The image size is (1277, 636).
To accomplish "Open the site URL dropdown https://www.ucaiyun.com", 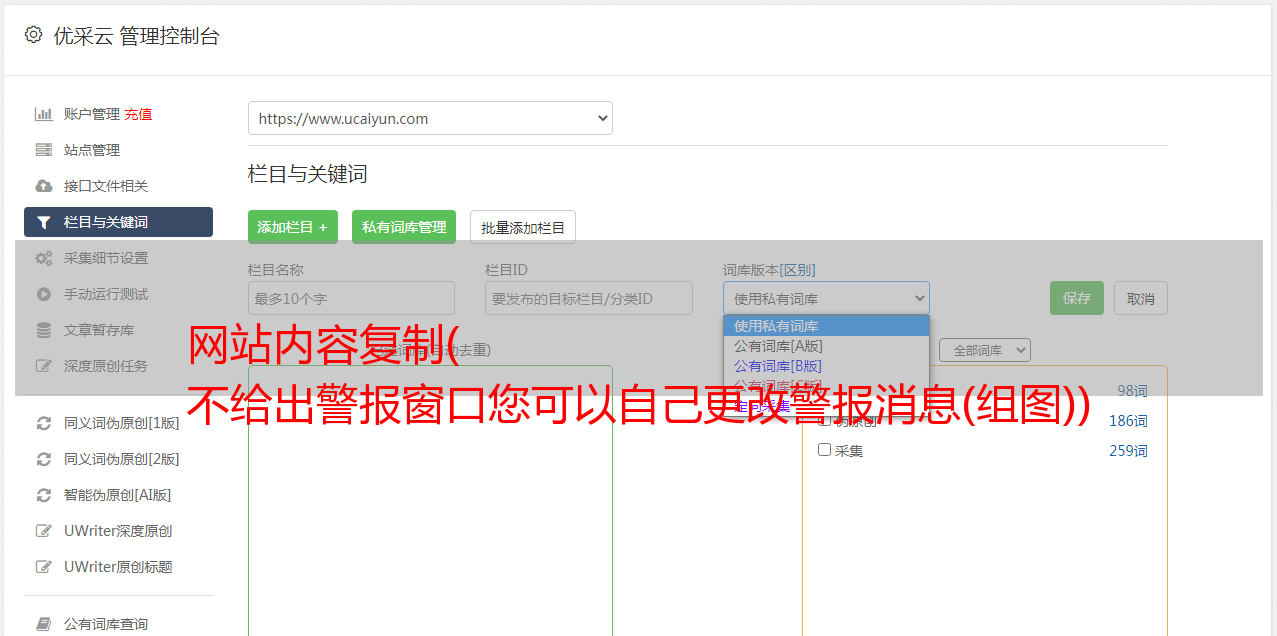I will pos(430,118).
